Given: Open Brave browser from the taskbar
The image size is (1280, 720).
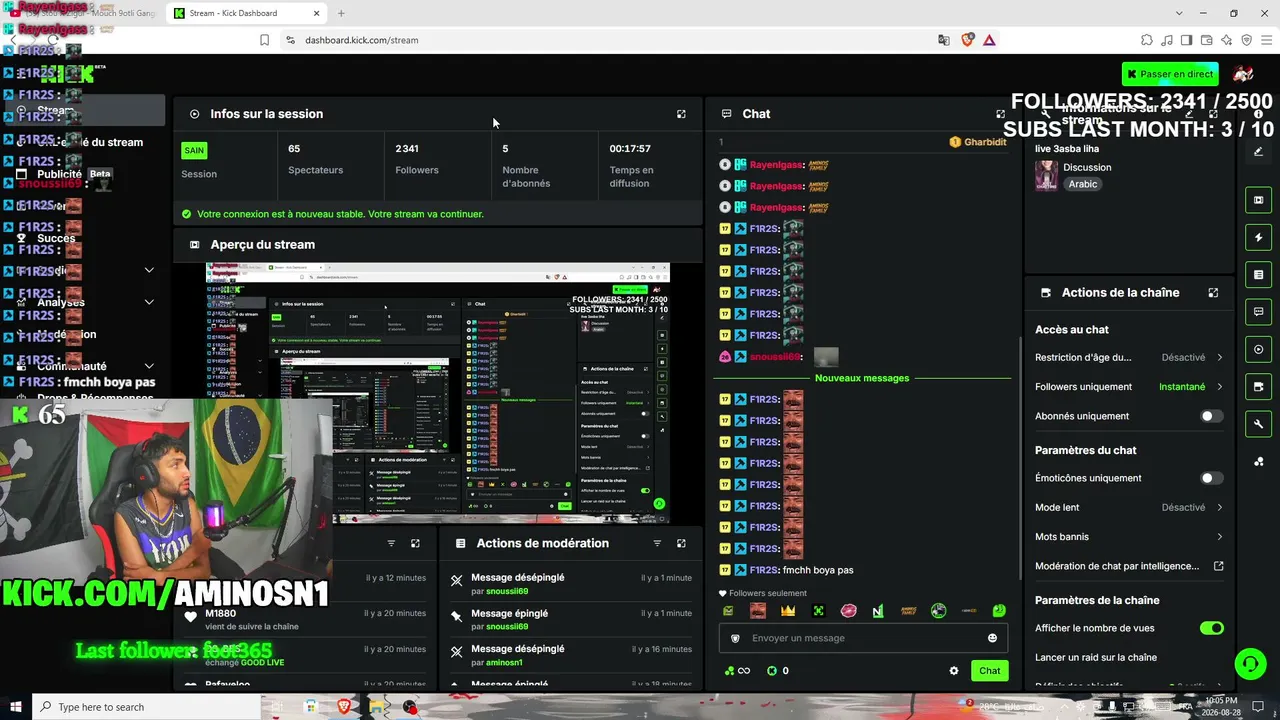Looking at the screenshot, I should 343,707.
